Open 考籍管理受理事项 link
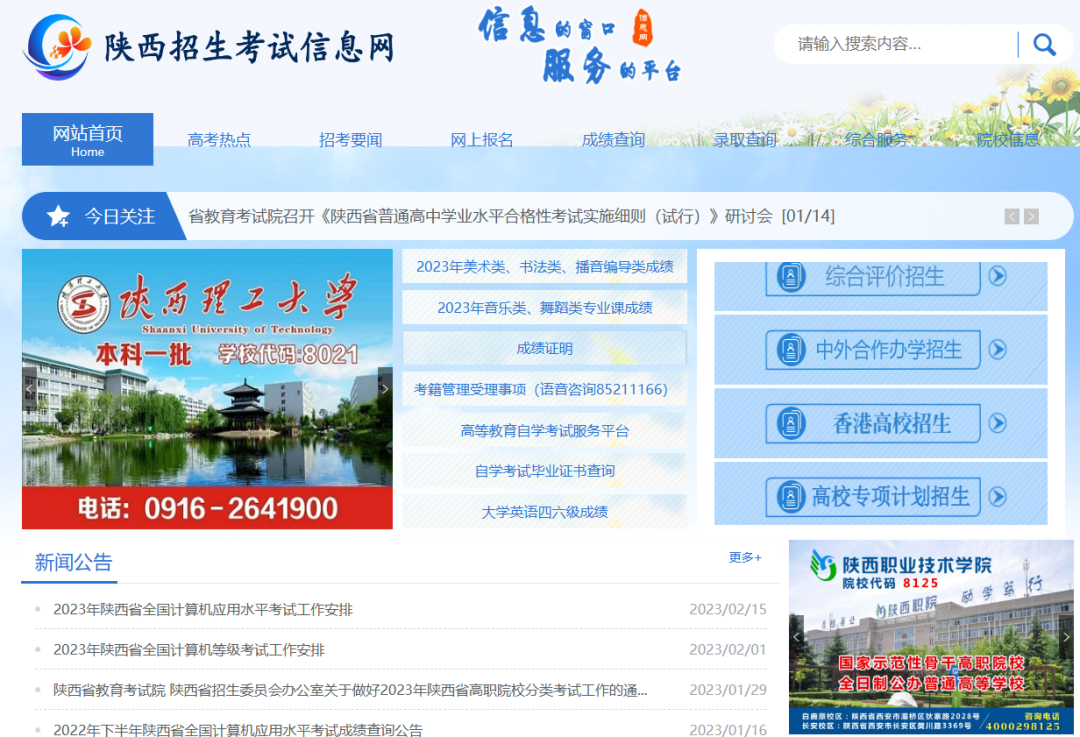Image resolution: width=1080 pixels, height=737 pixels. (545, 389)
